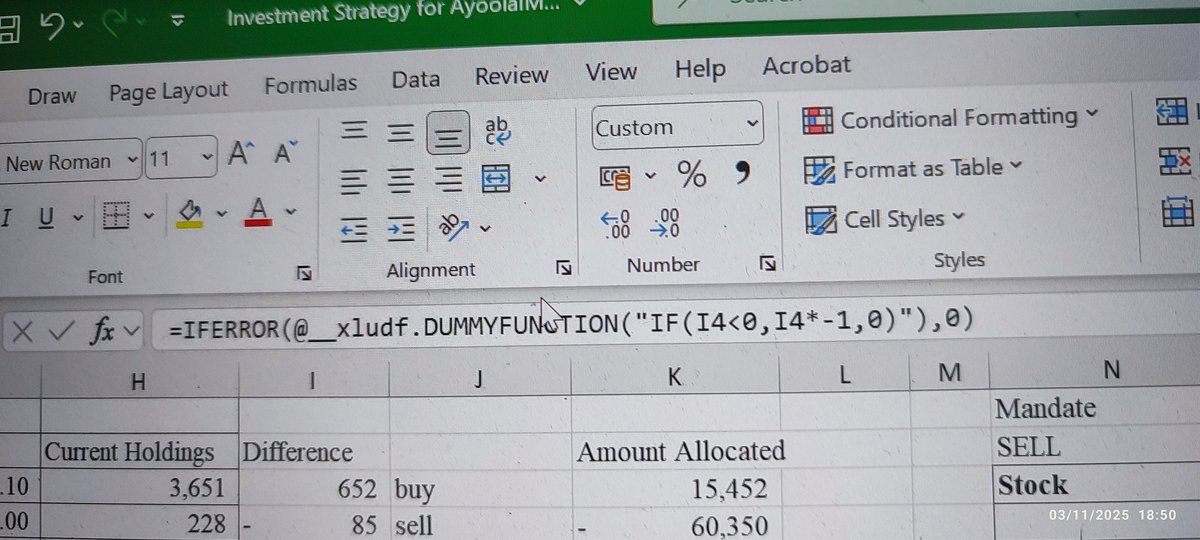
Task: Expand the Merge & Center dropdown arrow
Action: click(x=541, y=179)
